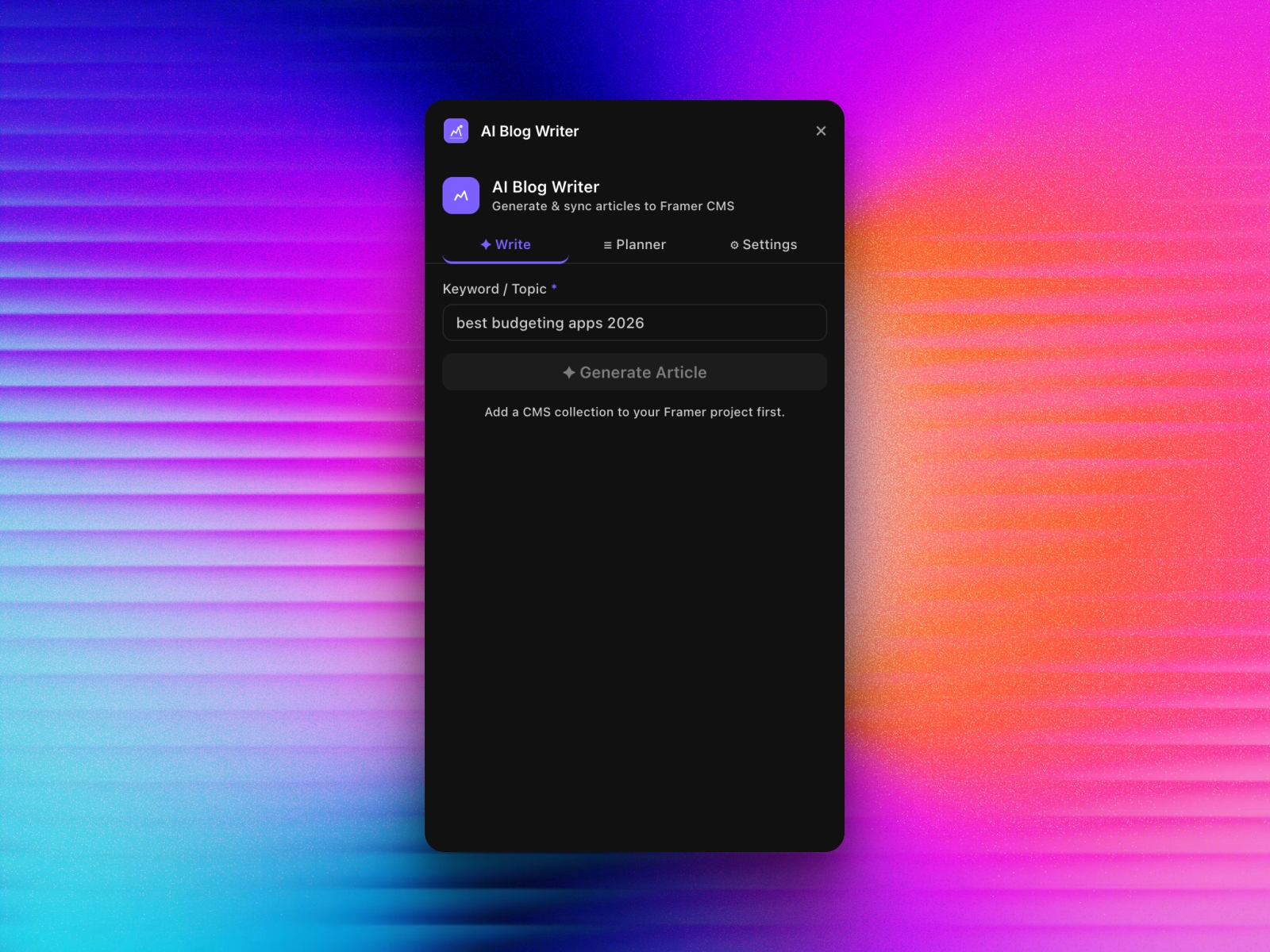The width and height of the screenshot is (1270, 952).
Task: Click the sparkle icon inside the Generate Article button
Action: (x=569, y=372)
